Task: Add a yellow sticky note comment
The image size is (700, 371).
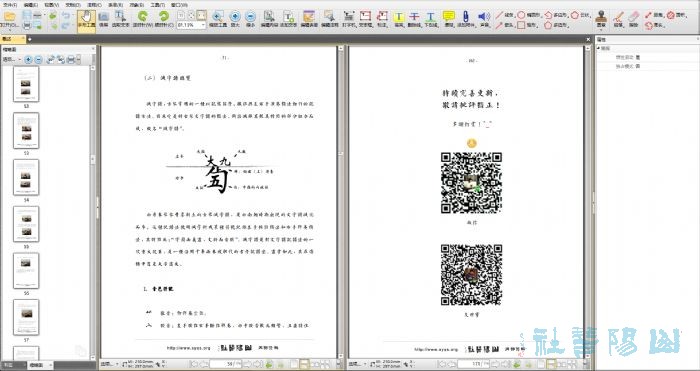Action: tap(449, 20)
